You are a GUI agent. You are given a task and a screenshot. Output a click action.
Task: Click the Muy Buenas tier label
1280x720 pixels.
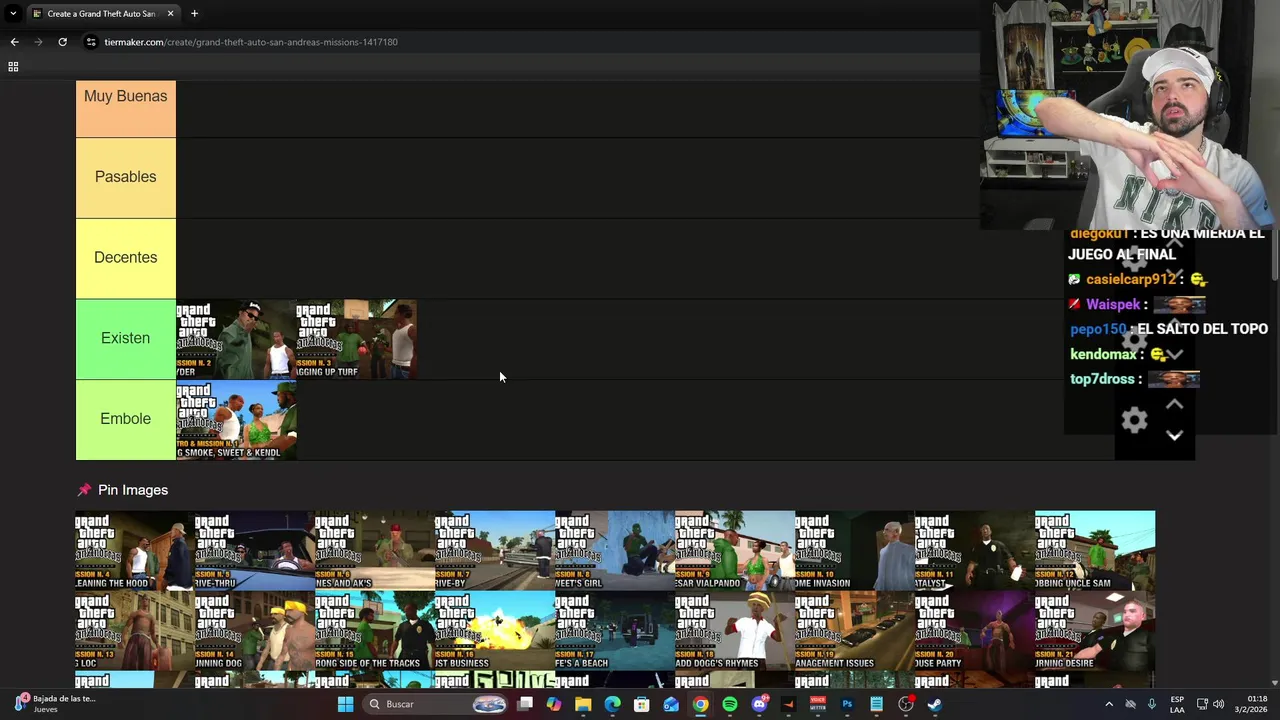click(x=125, y=96)
